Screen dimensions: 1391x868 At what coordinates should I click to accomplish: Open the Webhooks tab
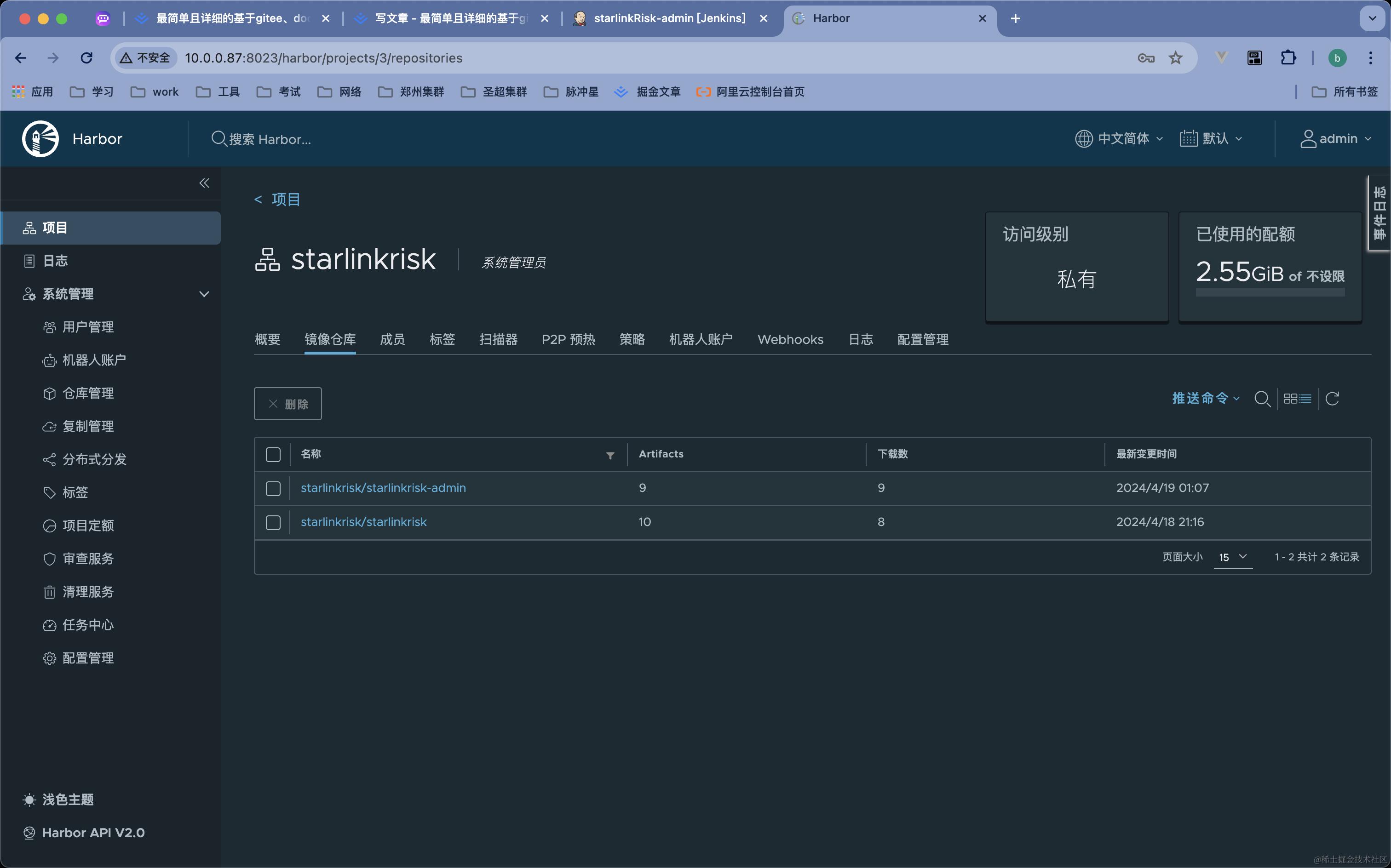(x=790, y=339)
